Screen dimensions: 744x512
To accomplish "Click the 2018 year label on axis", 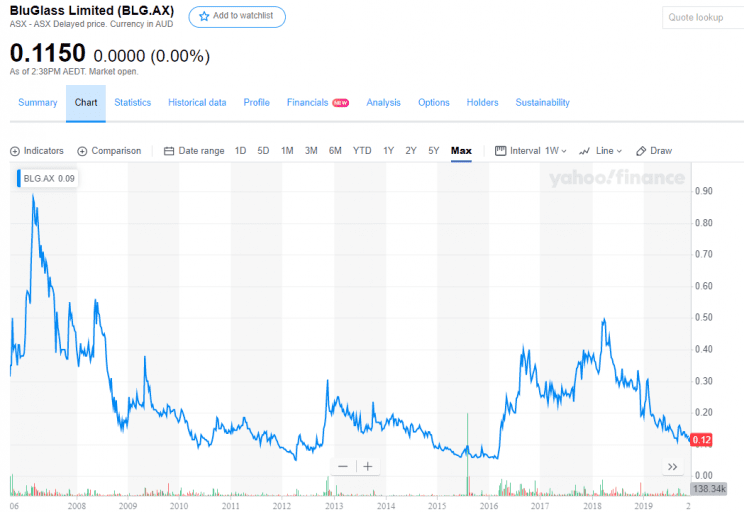I will [x=592, y=506].
